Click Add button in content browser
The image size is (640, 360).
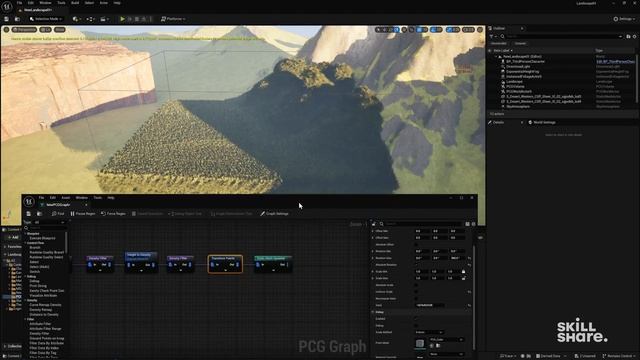[13, 237]
